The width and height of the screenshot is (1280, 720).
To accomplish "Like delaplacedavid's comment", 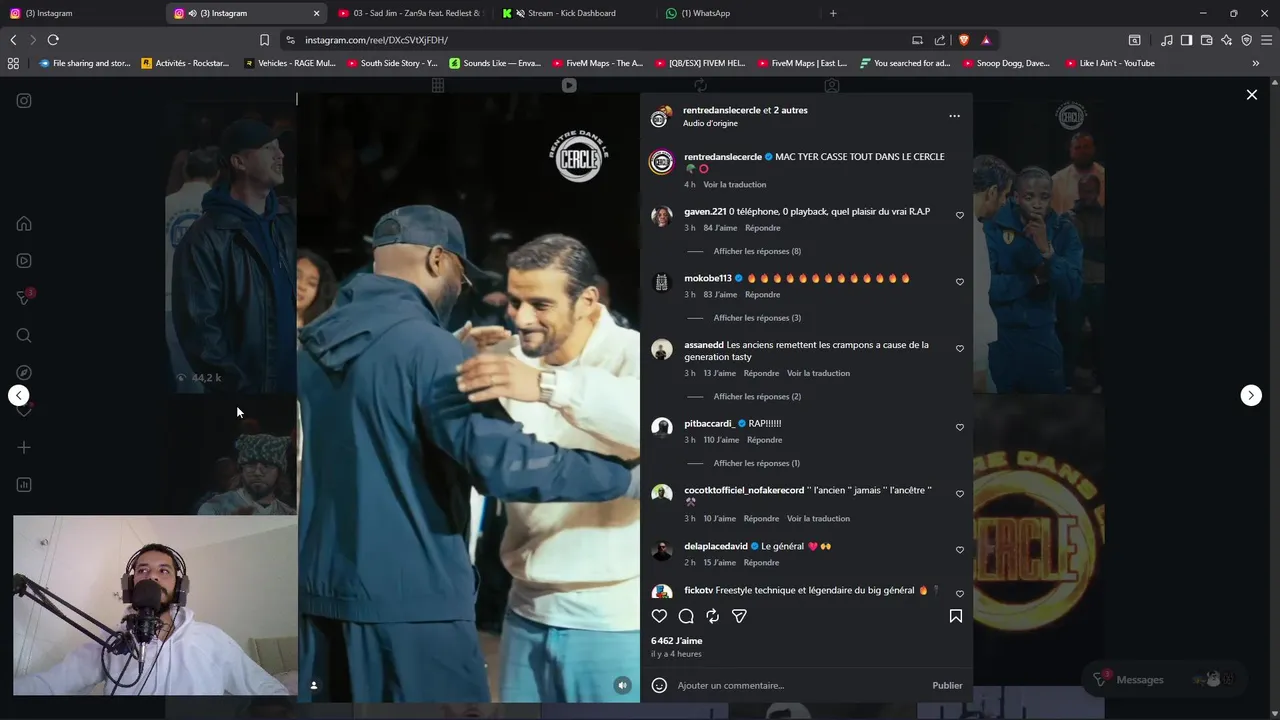I will click(960, 550).
